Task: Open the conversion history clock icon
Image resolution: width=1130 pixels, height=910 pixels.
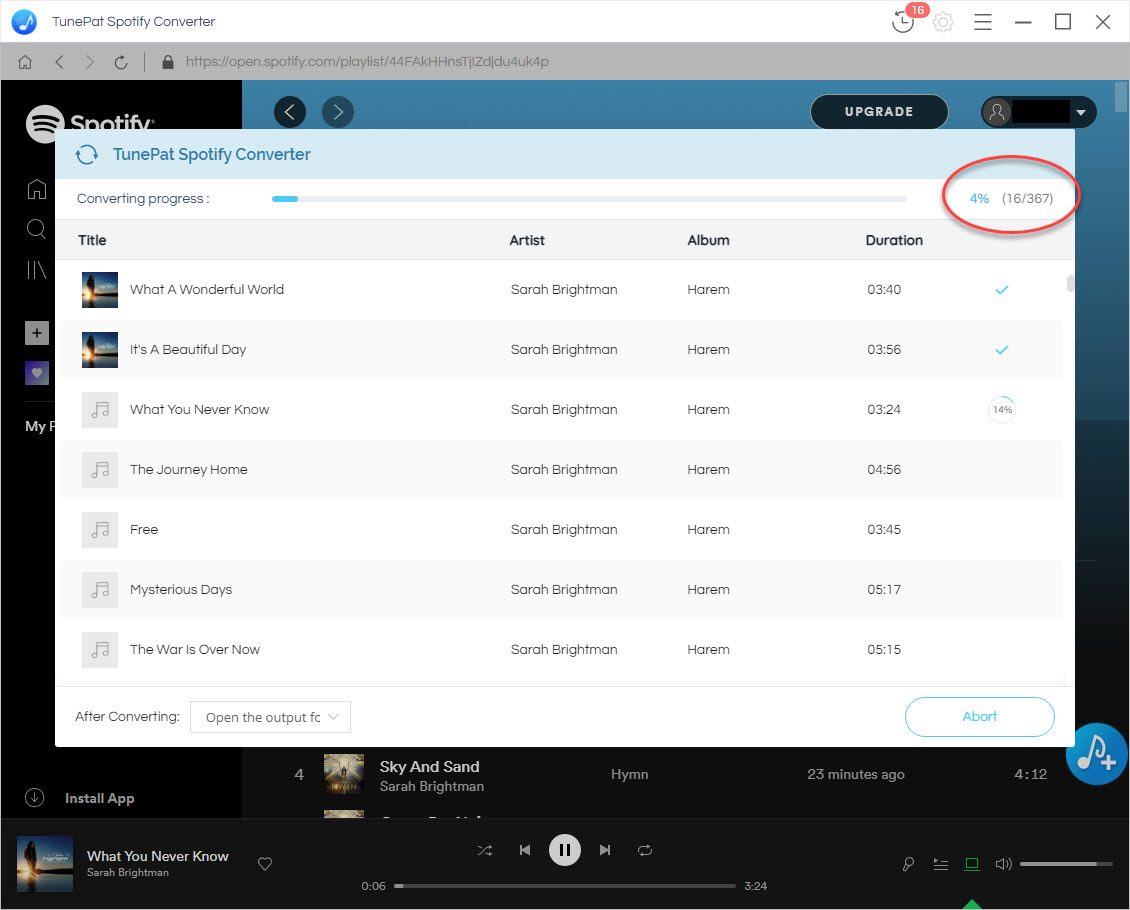Action: pos(903,22)
